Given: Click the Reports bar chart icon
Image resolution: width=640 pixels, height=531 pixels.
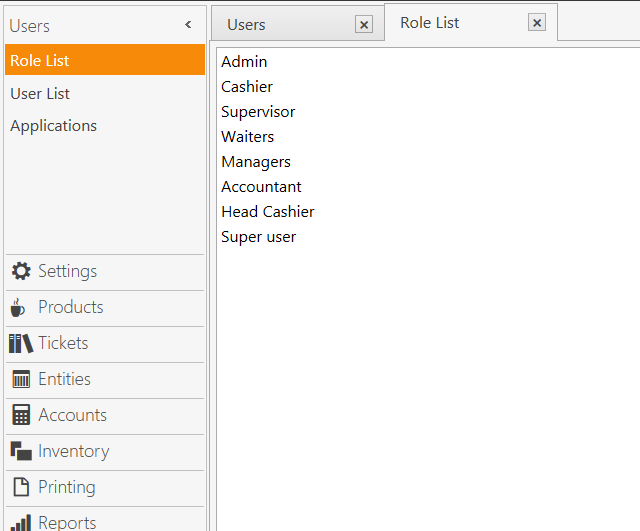Looking at the screenshot, I should click(21, 522).
